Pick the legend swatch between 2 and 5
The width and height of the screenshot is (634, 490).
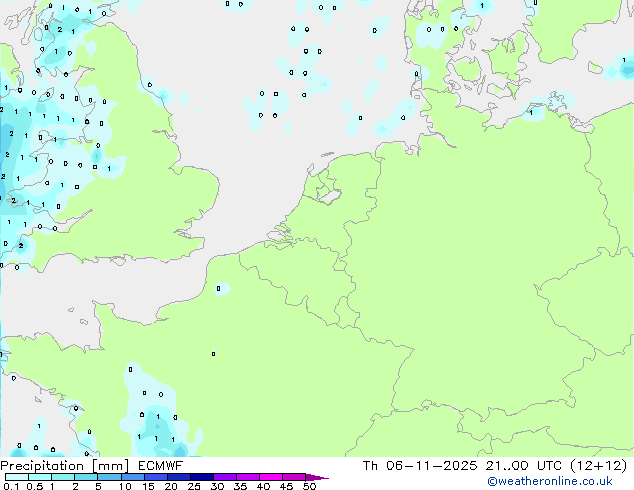coord(86,477)
